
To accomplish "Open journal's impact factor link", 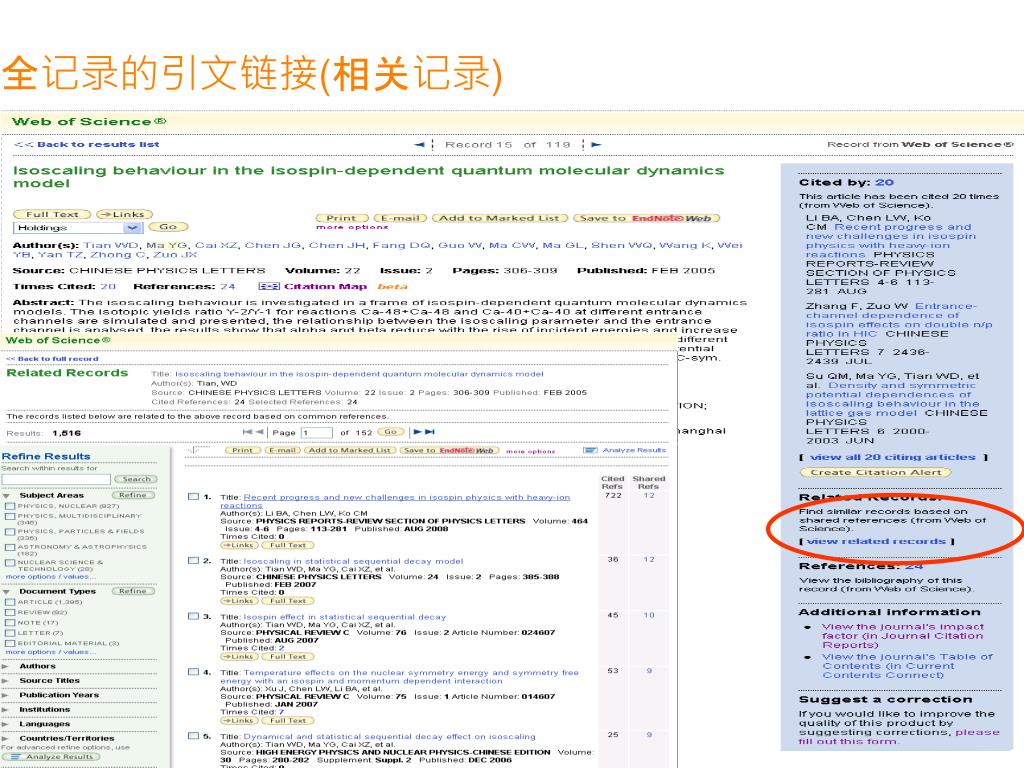I will pos(903,635).
